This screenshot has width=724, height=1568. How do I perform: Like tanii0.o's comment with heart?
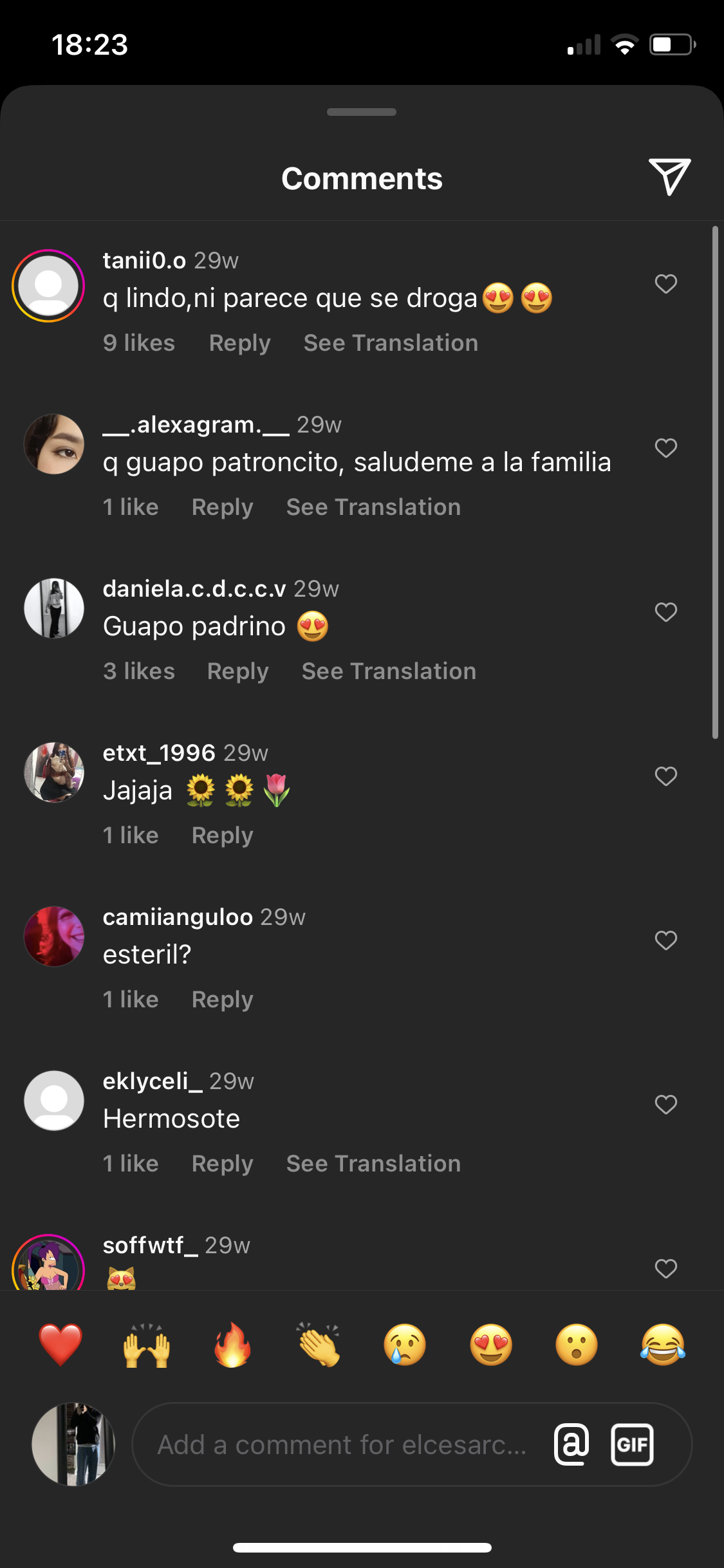[666, 284]
